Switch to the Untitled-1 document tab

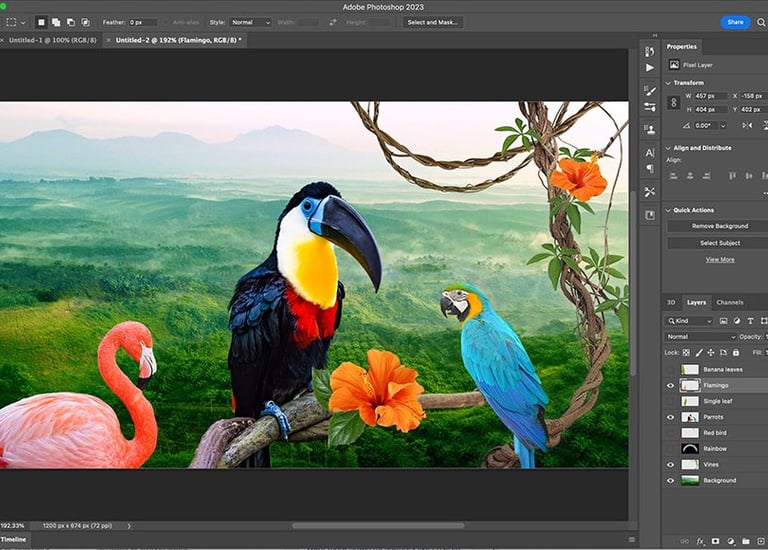point(52,40)
